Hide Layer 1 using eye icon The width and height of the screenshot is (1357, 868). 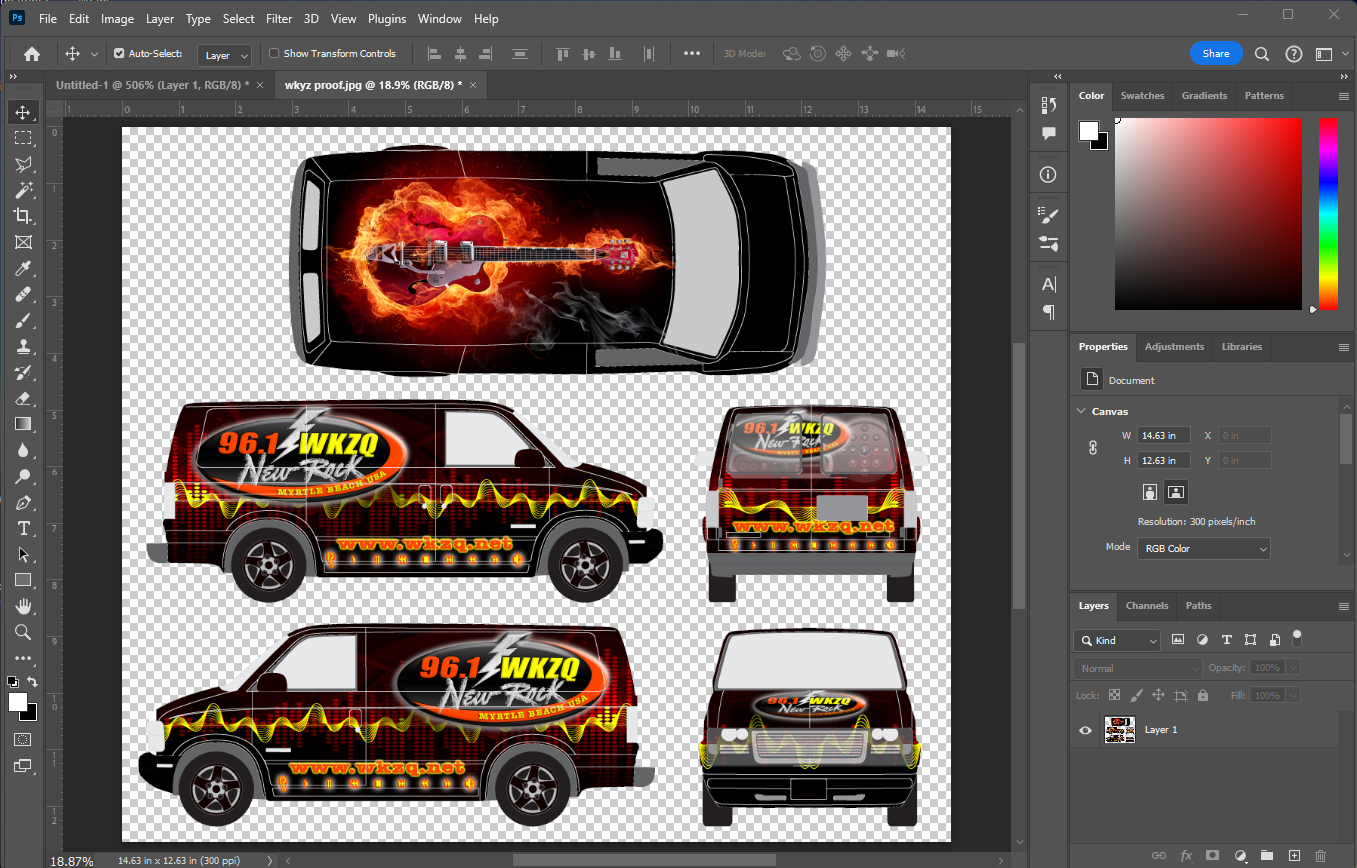pyautogui.click(x=1085, y=730)
